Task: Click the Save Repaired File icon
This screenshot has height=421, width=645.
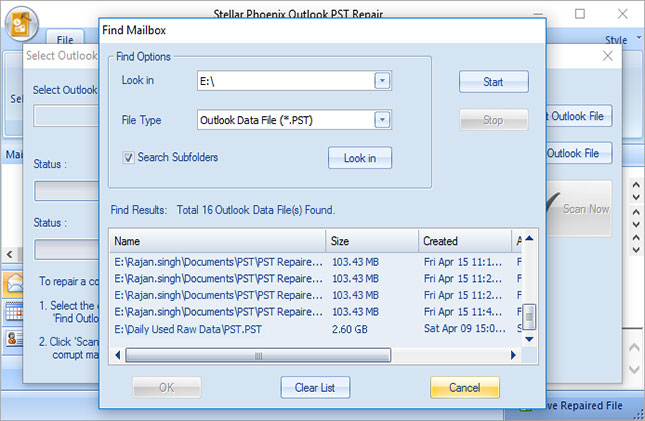Action: [x=526, y=405]
